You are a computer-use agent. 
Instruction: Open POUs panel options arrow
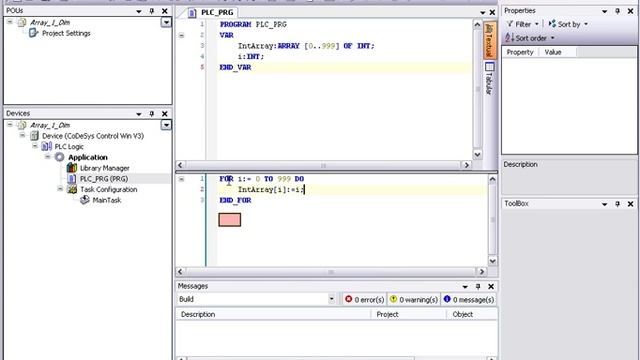pyautogui.click(x=139, y=11)
